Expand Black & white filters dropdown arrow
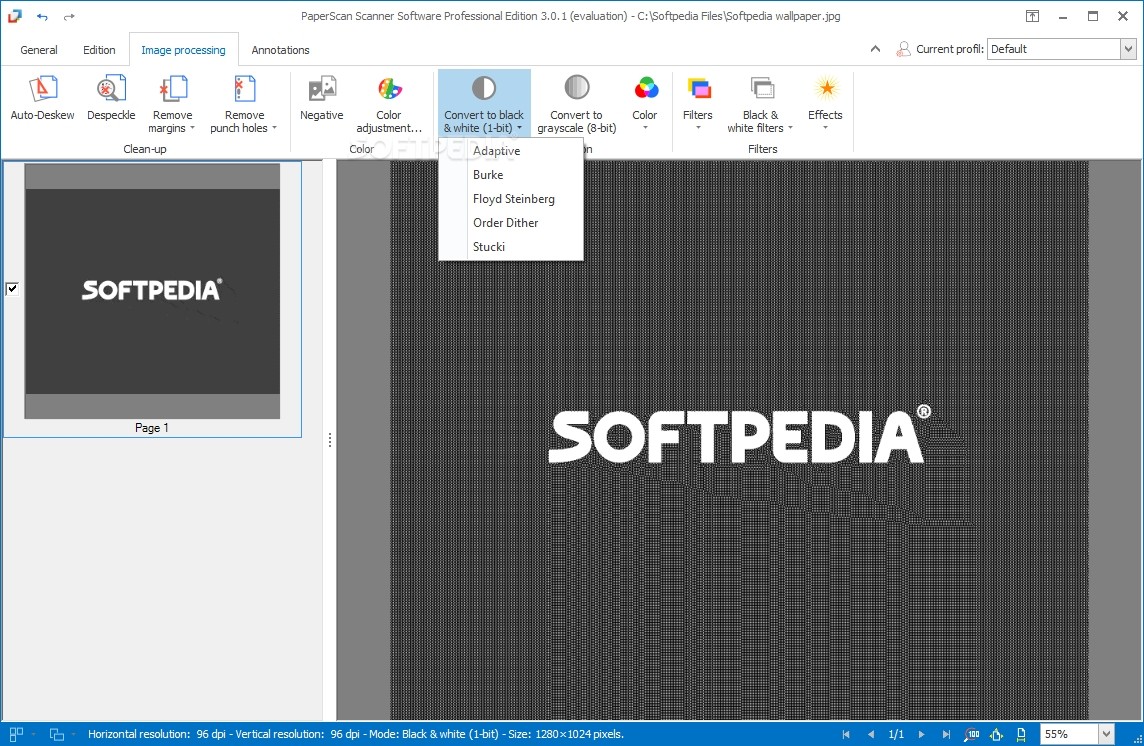Image resolution: width=1144 pixels, height=746 pixels. point(790,128)
